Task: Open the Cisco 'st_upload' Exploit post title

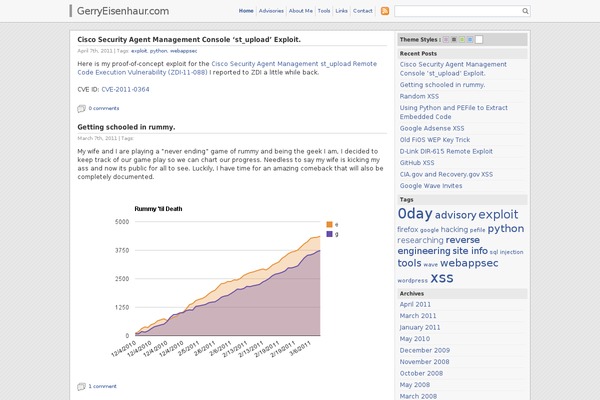Action: point(189,39)
